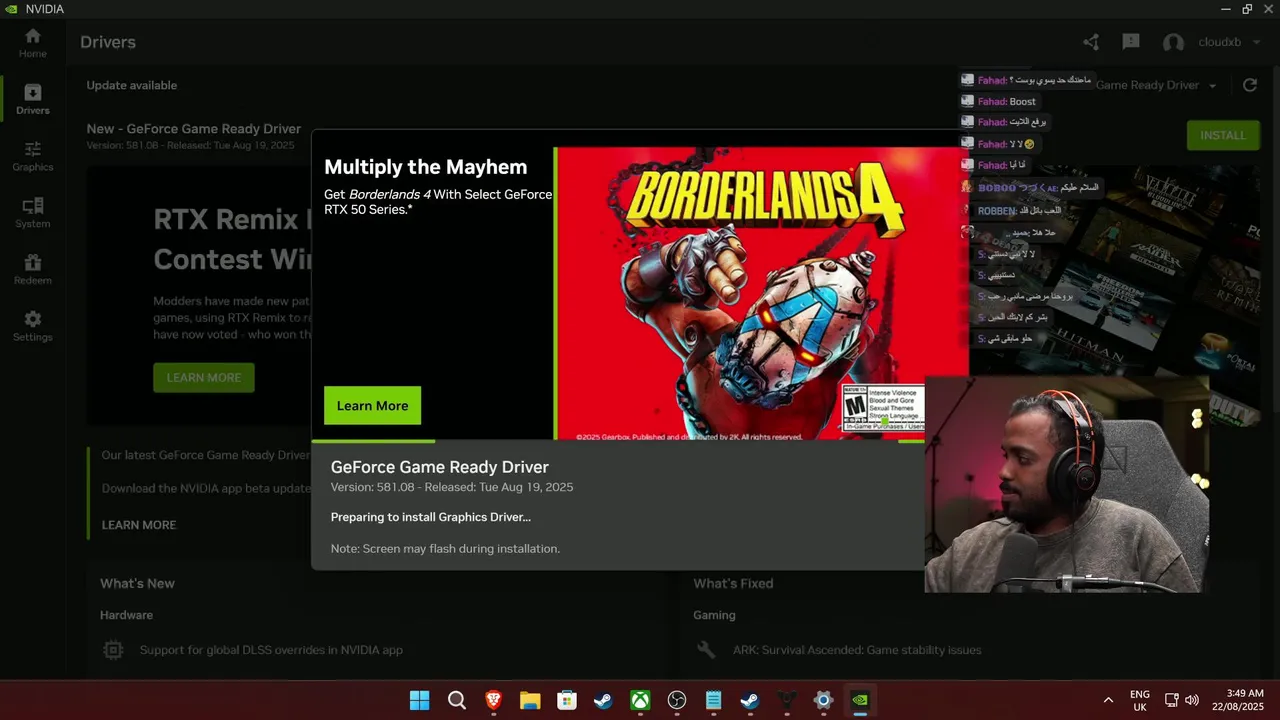Click 'New - GeForce Game Ready Driver' heading
The height and width of the screenshot is (720, 1280).
[x=194, y=129]
